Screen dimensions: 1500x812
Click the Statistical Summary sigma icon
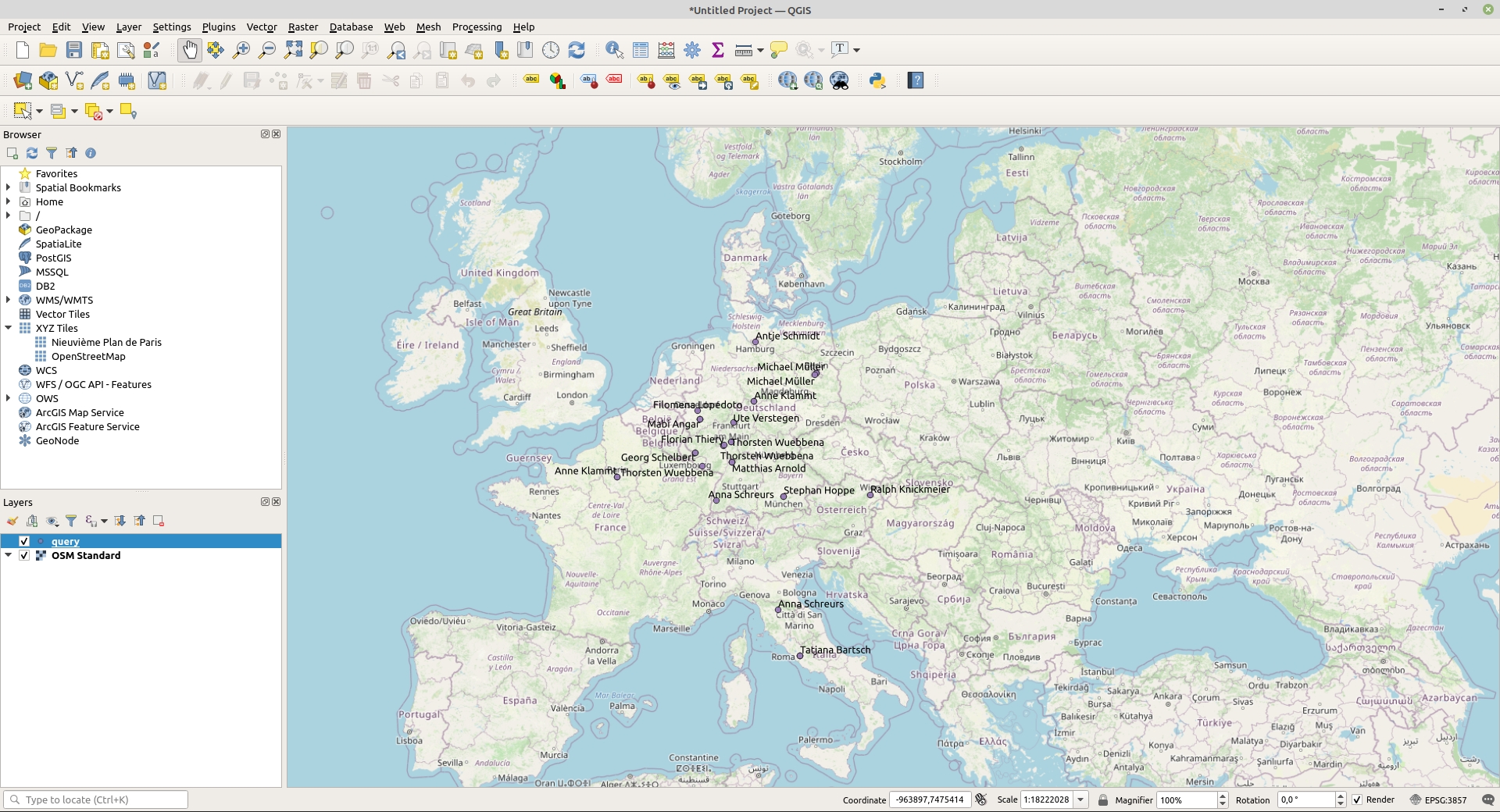tap(718, 51)
